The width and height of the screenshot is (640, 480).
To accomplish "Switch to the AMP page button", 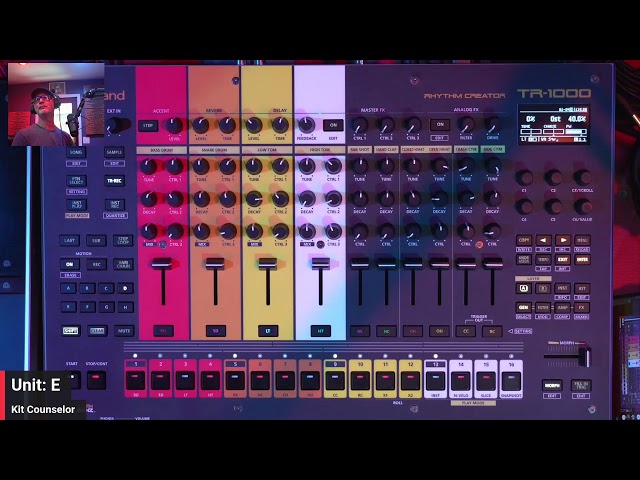I will coord(562,307).
